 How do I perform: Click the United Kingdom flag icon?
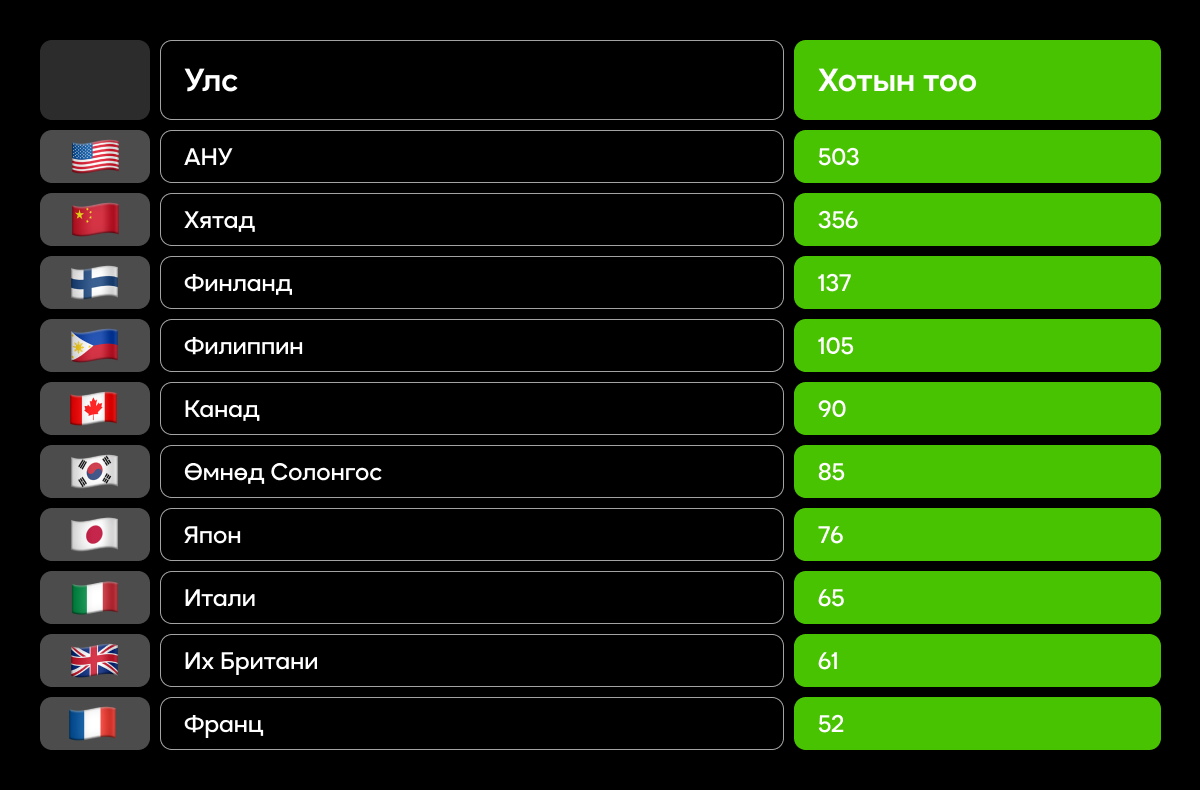click(x=95, y=660)
